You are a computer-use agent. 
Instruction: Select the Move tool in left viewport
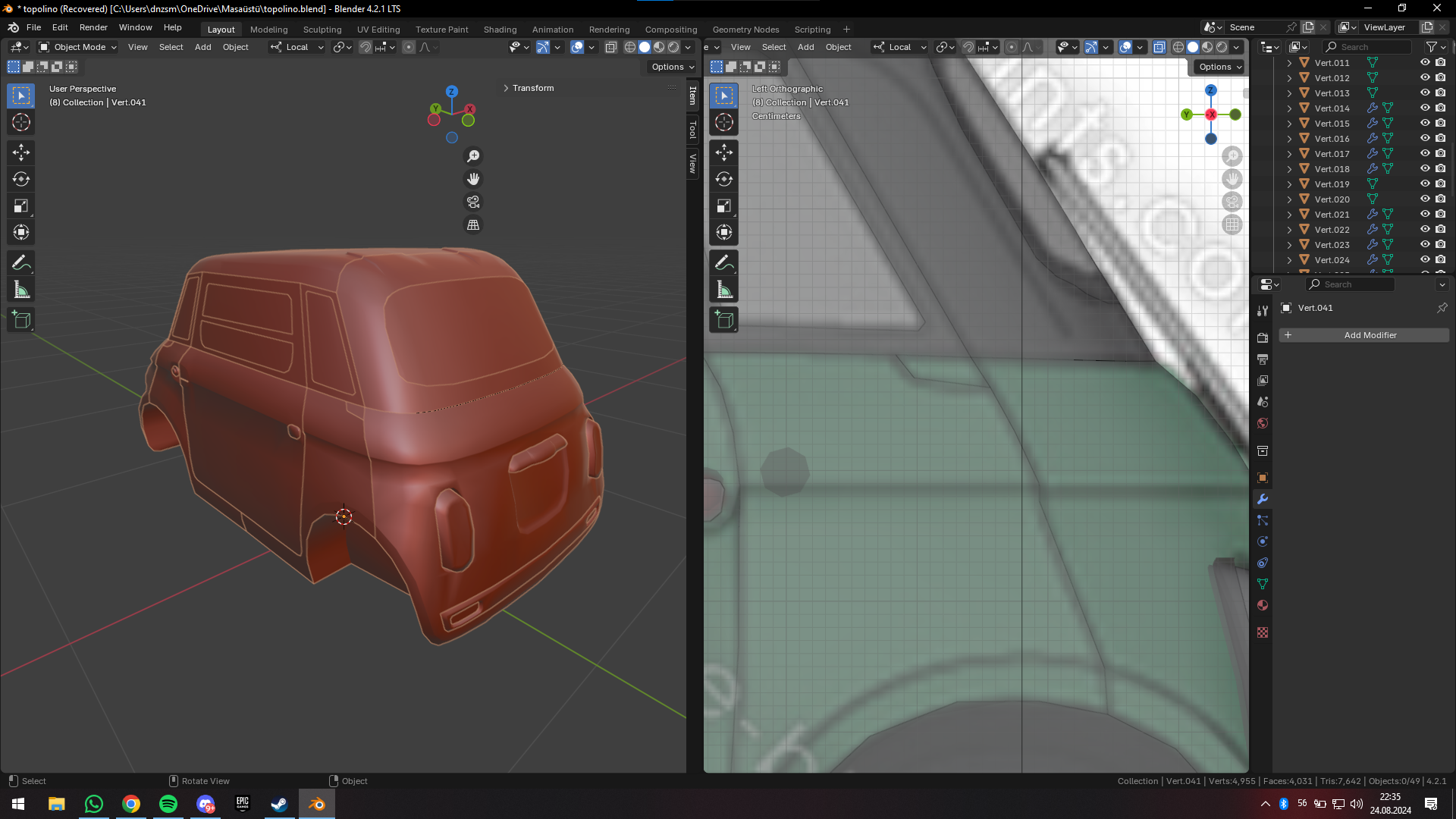[21, 152]
